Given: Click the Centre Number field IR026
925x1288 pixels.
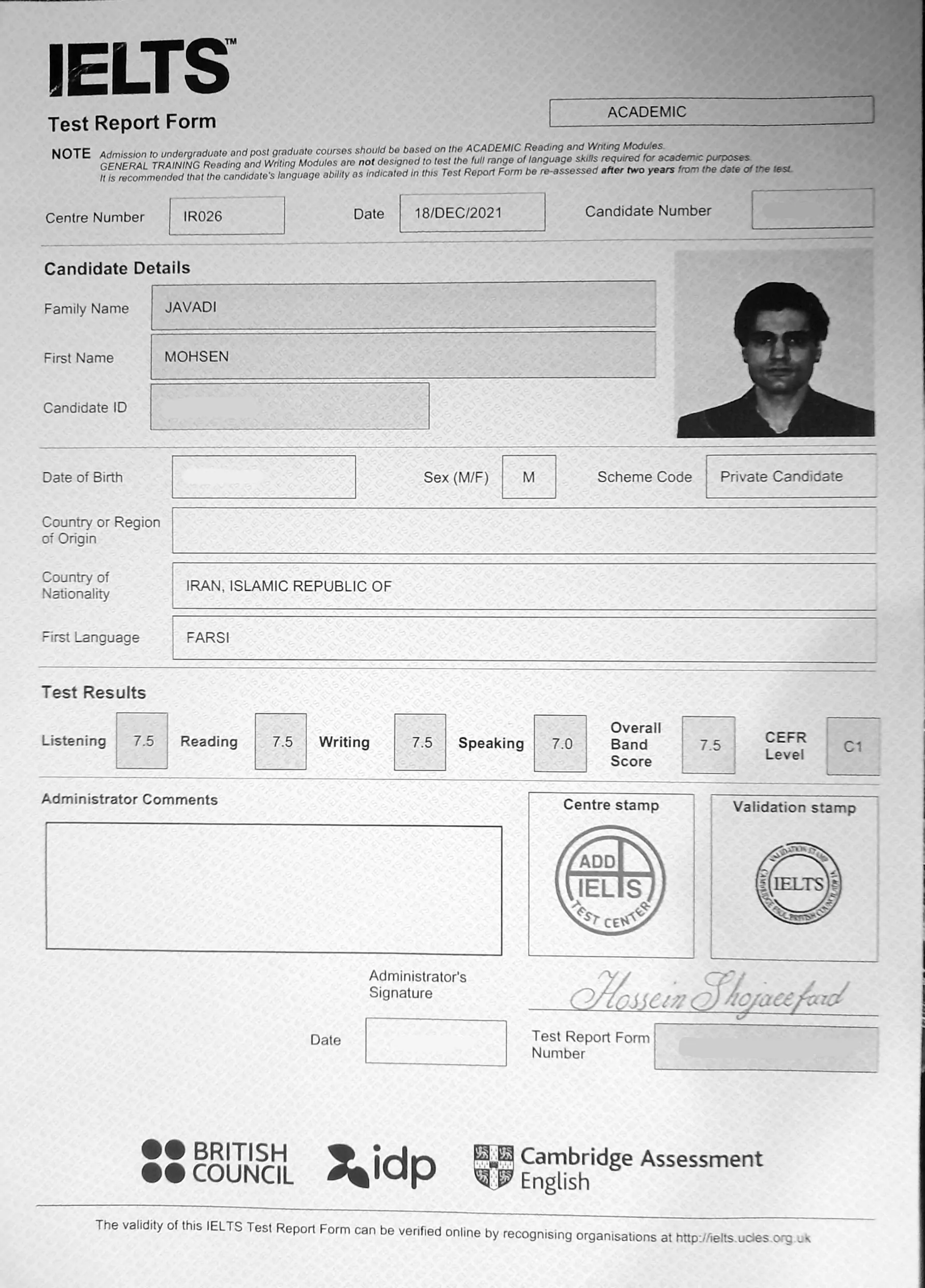Looking at the screenshot, I should click(226, 216).
